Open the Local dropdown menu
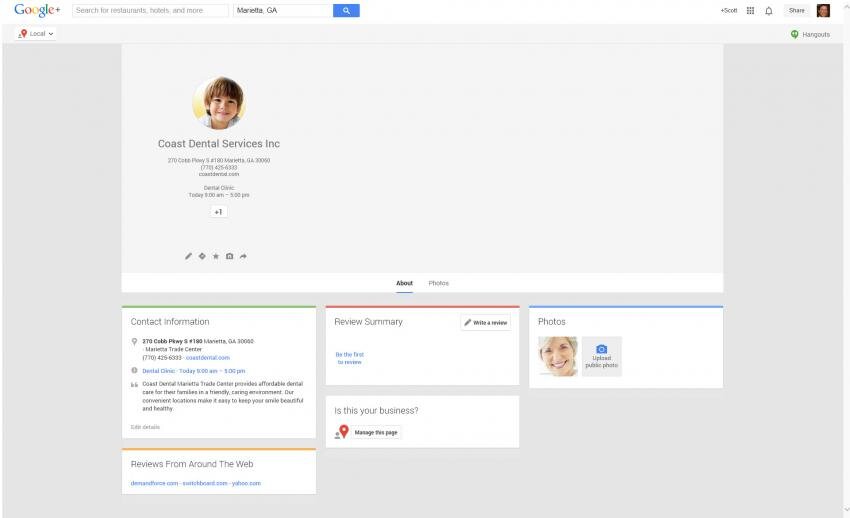Viewport: 850px width, 518px height. [36, 34]
